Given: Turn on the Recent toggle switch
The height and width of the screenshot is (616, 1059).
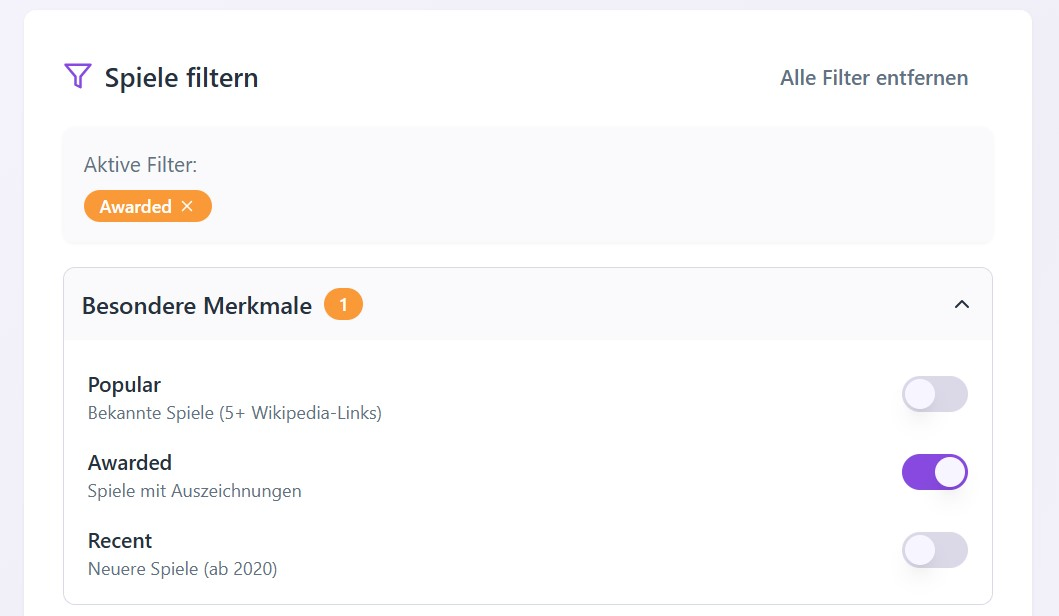Looking at the screenshot, I should (934, 550).
